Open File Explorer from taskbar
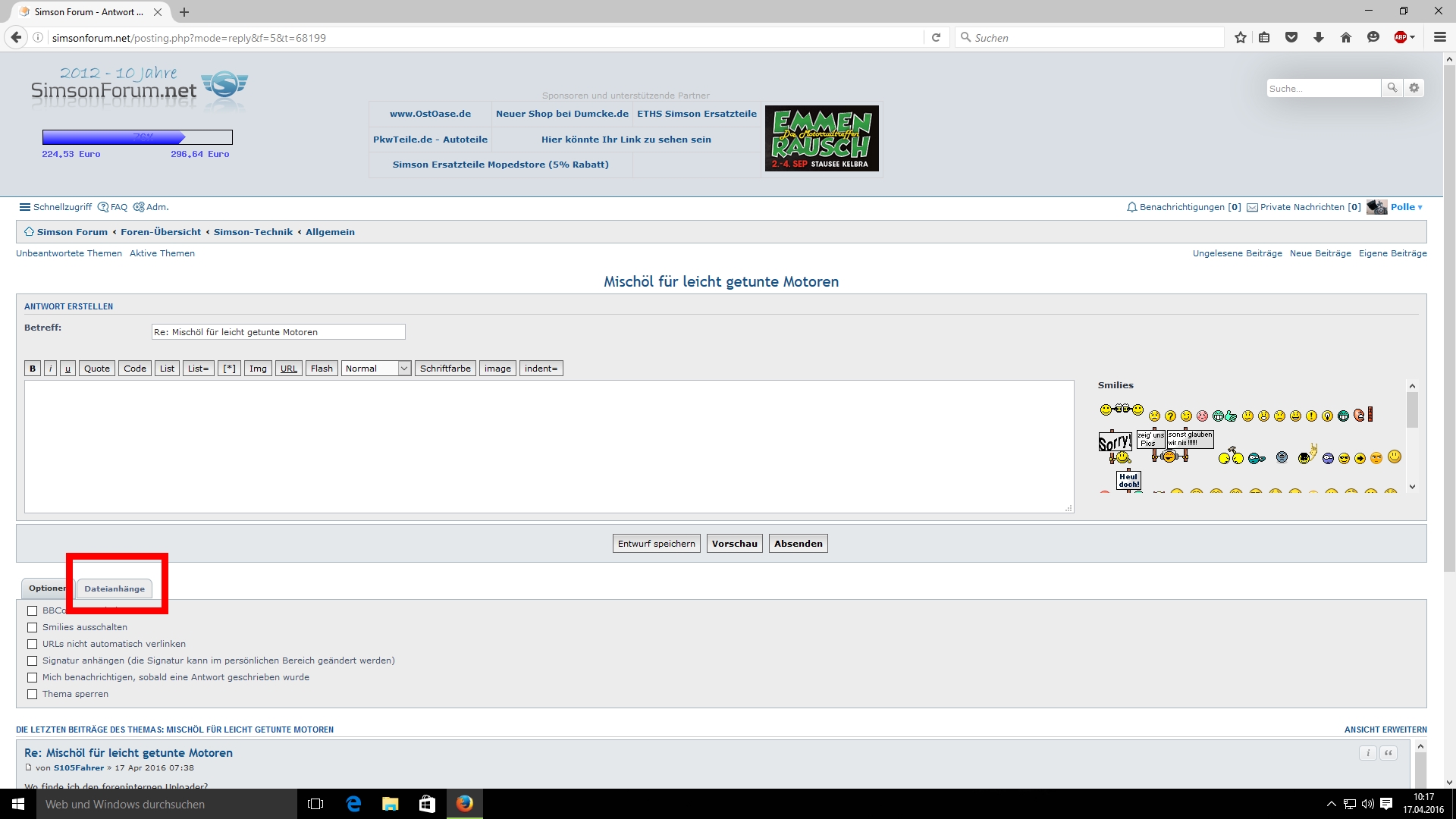1456x819 pixels. pos(391,804)
